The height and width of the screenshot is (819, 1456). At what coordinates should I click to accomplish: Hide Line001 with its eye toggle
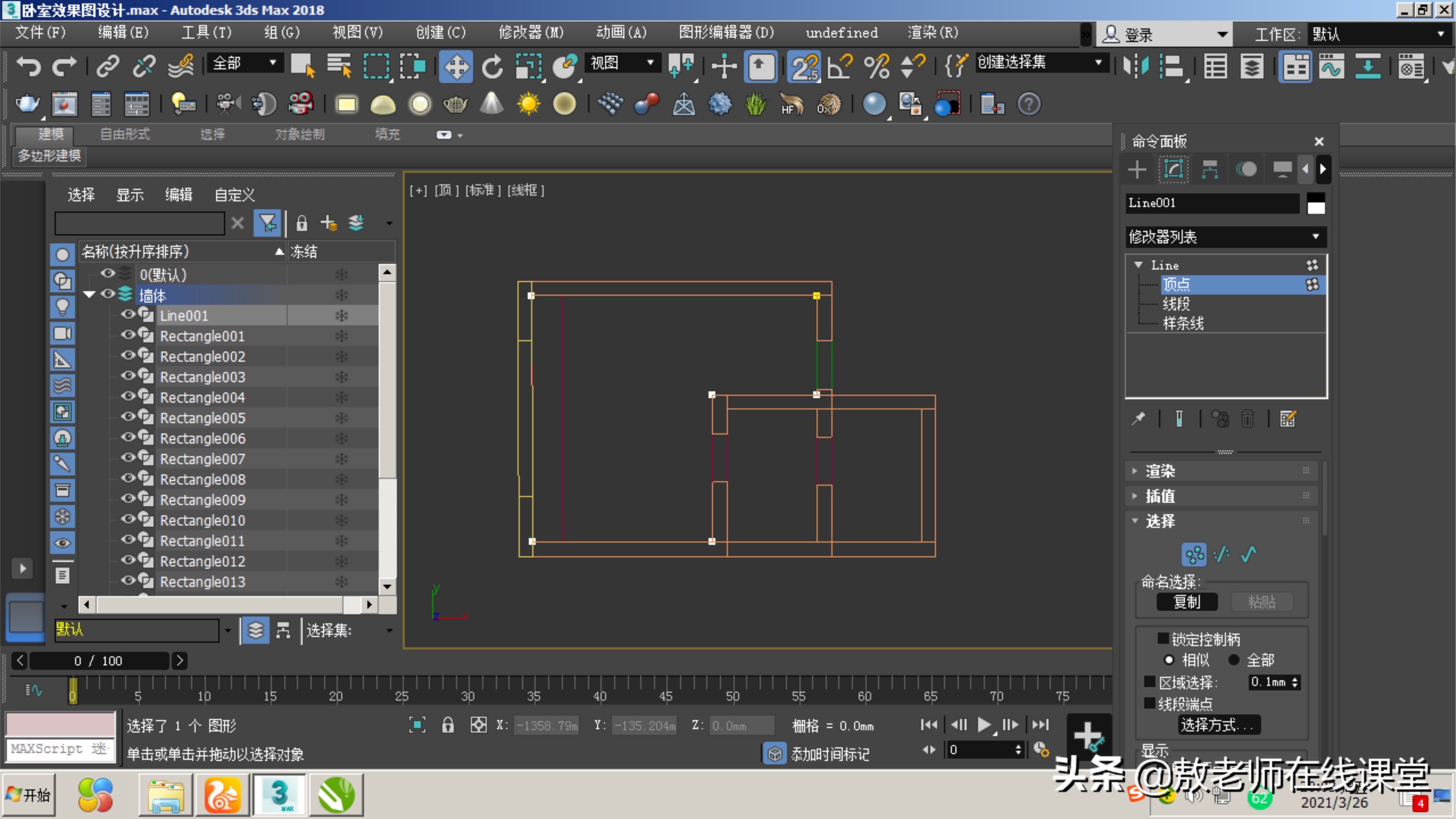(128, 315)
